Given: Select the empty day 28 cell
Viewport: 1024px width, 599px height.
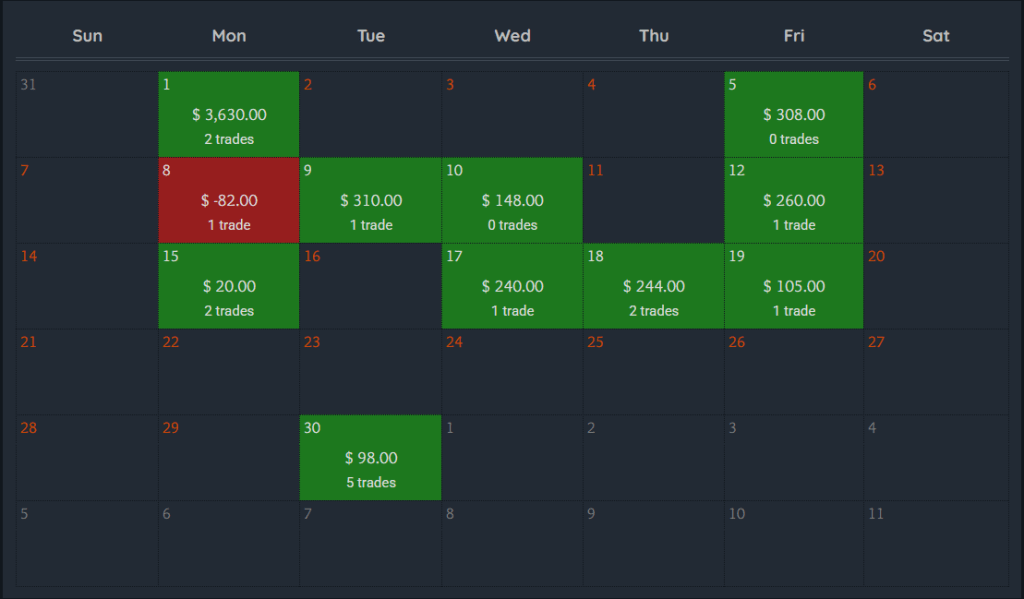Looking at the screenshot, I should tap(87, 458).
